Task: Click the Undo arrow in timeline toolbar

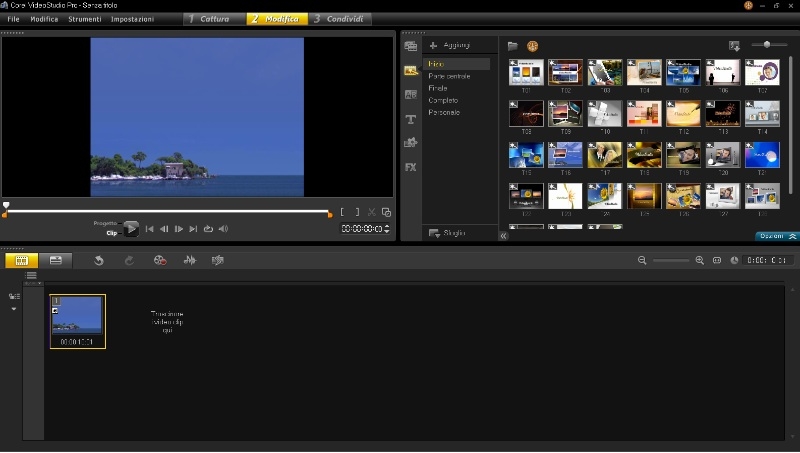Action: (98, 260)
